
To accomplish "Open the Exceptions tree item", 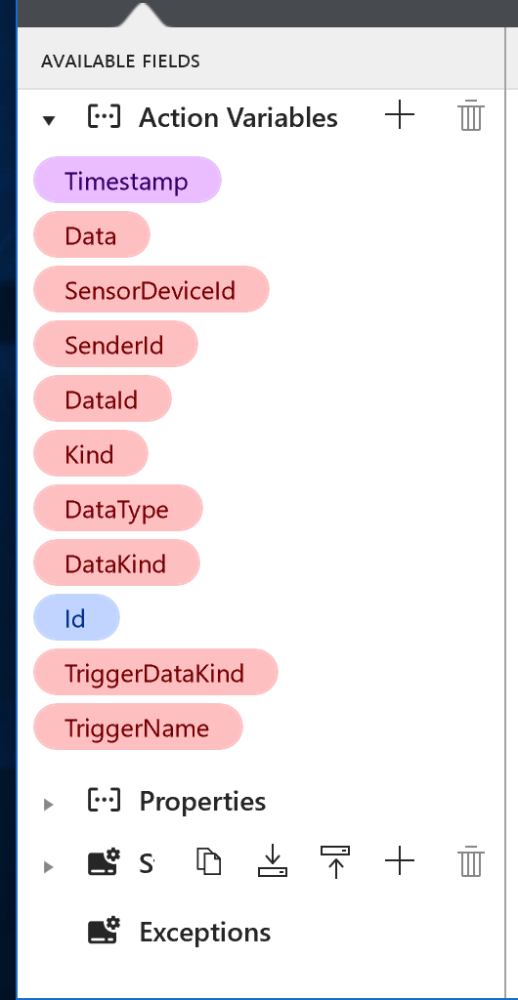I will [205, 932].
